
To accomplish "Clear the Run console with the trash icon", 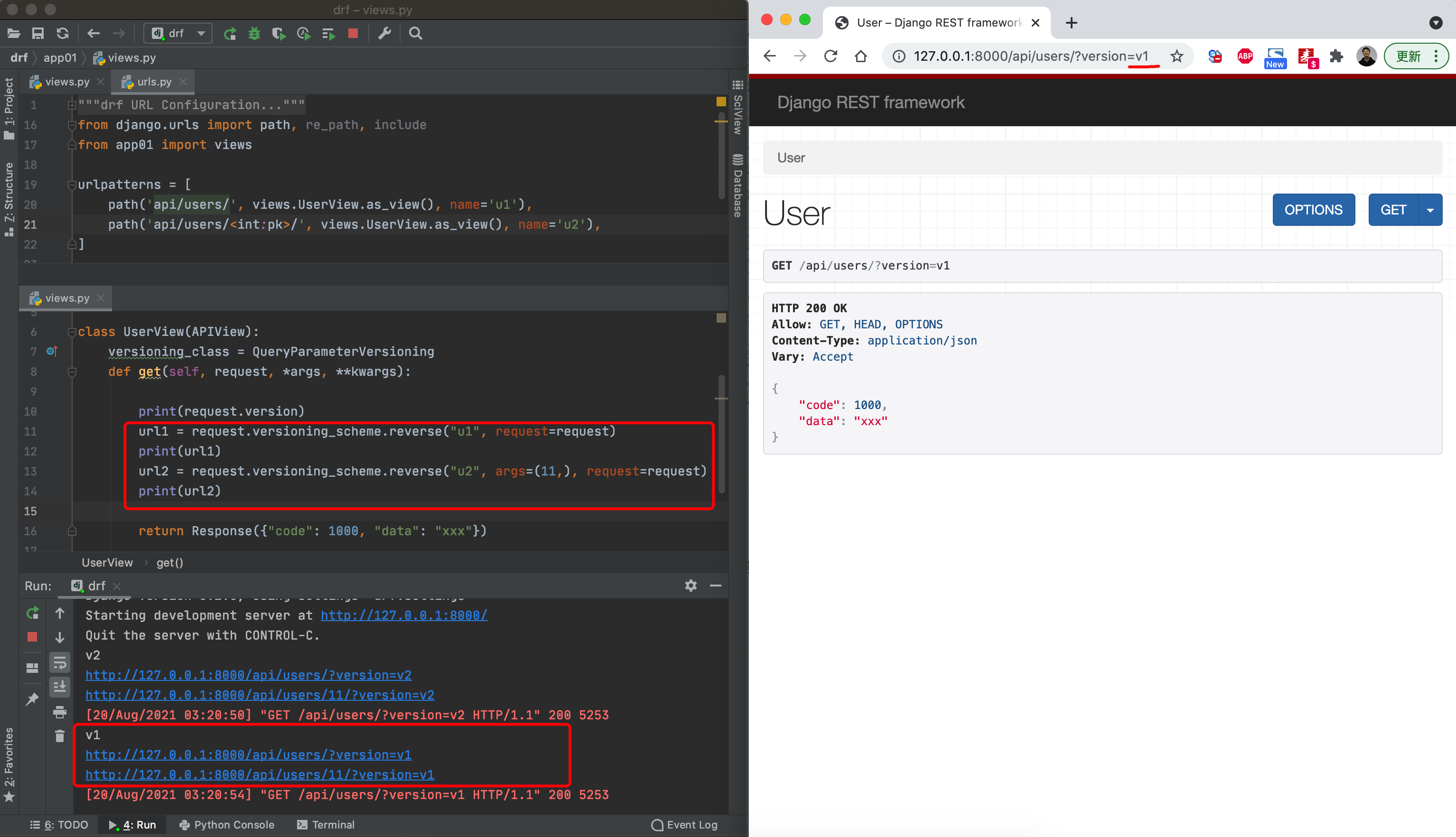I will pyautogui.click(x=59, y=736).
